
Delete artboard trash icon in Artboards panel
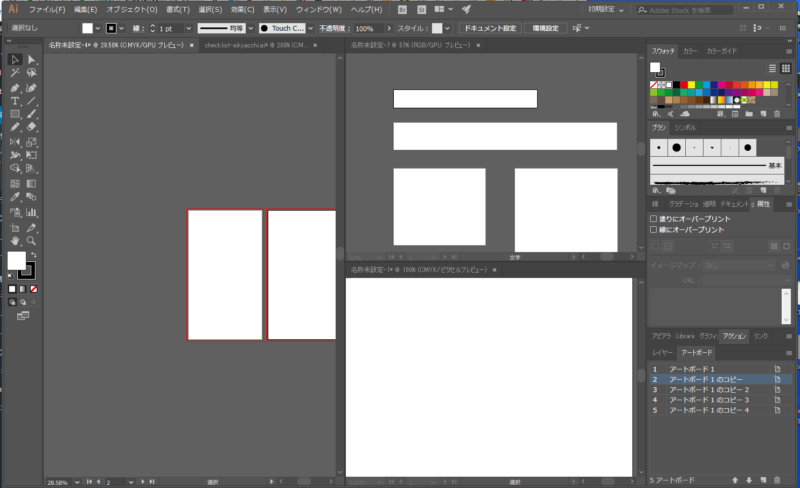point(777,480)
